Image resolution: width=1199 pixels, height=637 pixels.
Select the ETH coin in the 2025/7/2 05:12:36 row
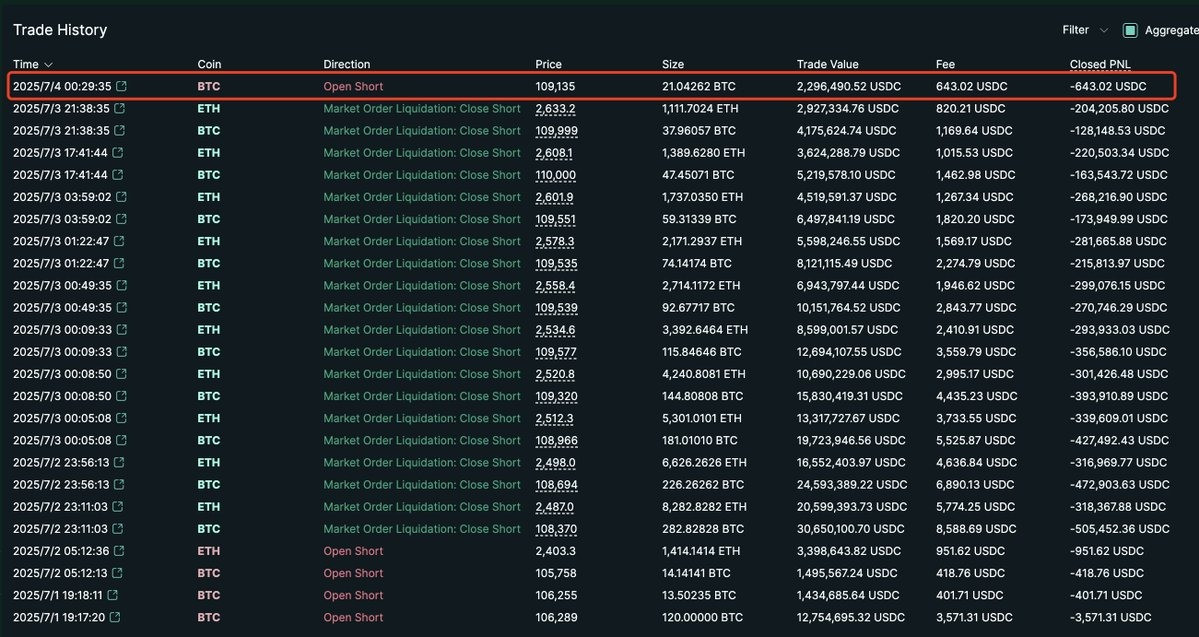[209, 551]
